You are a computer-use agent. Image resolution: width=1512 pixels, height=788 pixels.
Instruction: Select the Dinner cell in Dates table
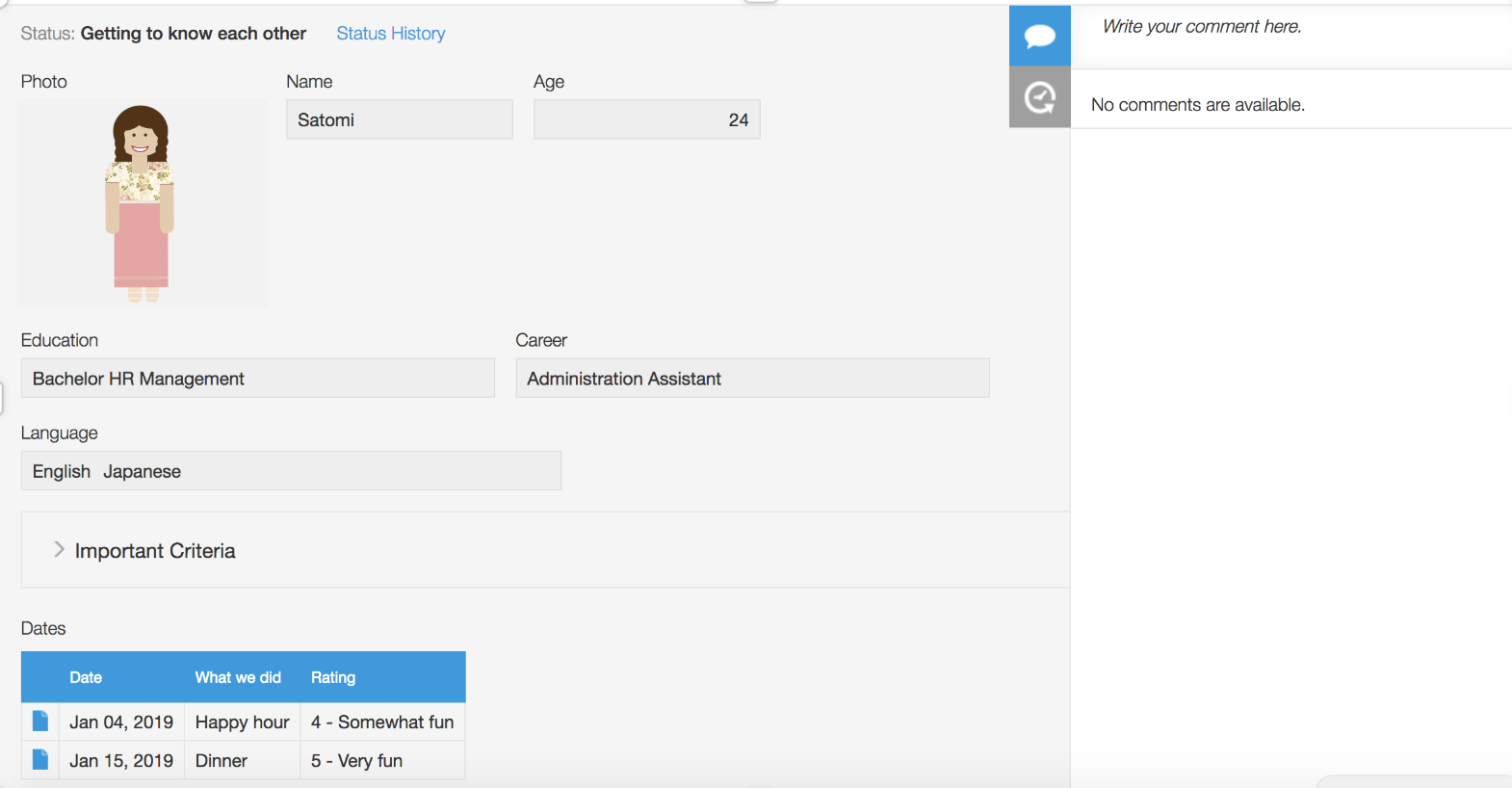point(222,761)
